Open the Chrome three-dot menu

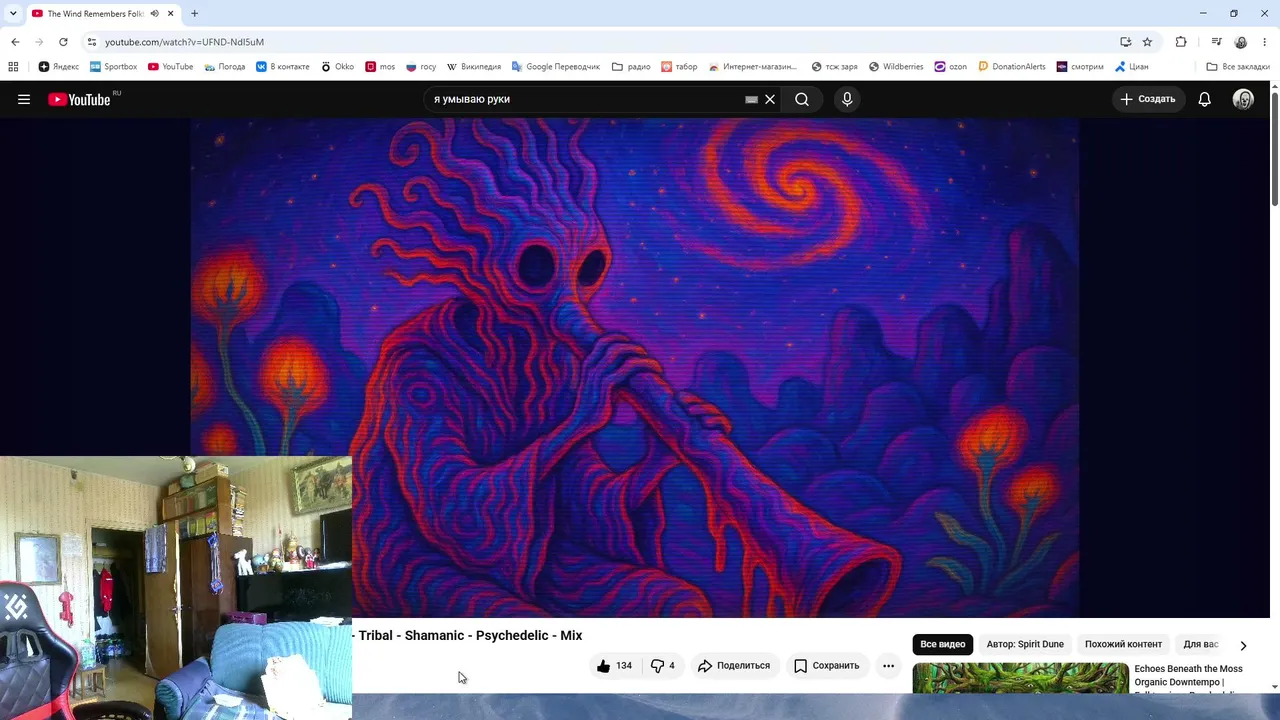(1265, 42)
